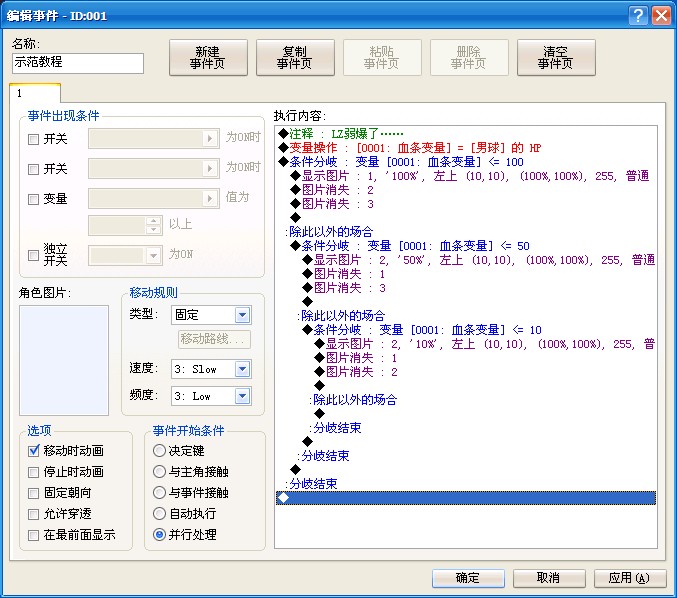Click the 变量 selector arrow
The width and height of the screenshot is (677, 598).
pyautogui.click(x=210, y=199)
